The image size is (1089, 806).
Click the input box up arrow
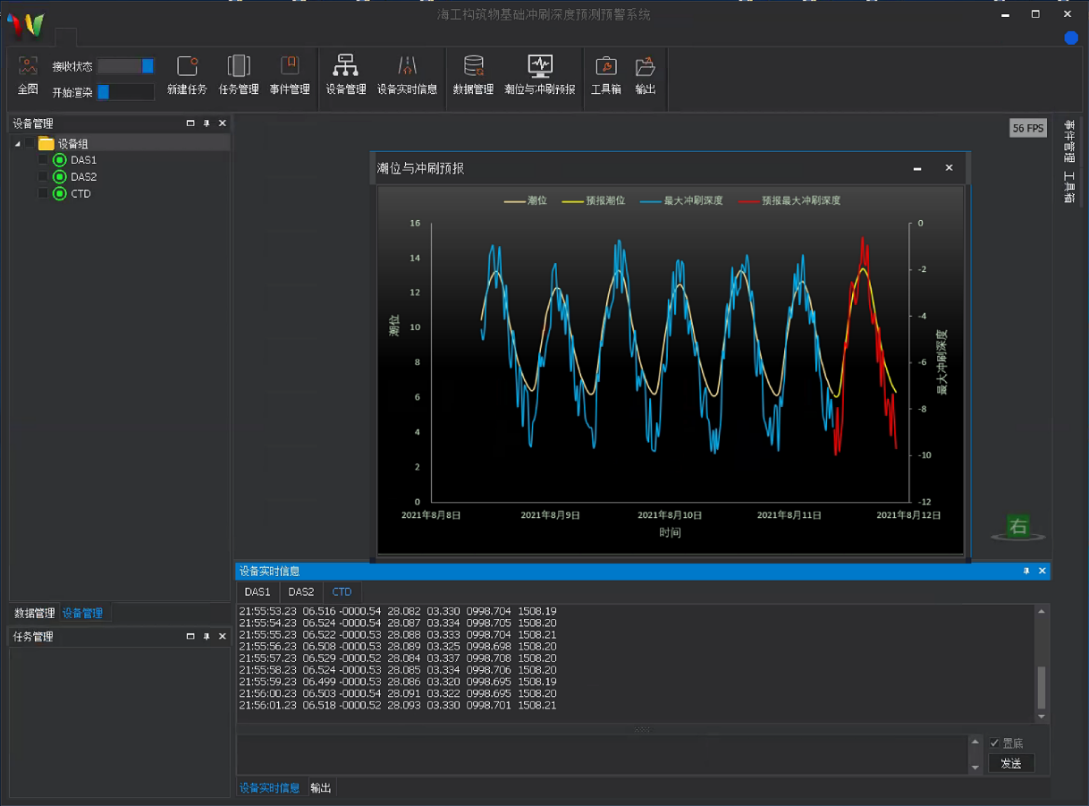[975, 742]
